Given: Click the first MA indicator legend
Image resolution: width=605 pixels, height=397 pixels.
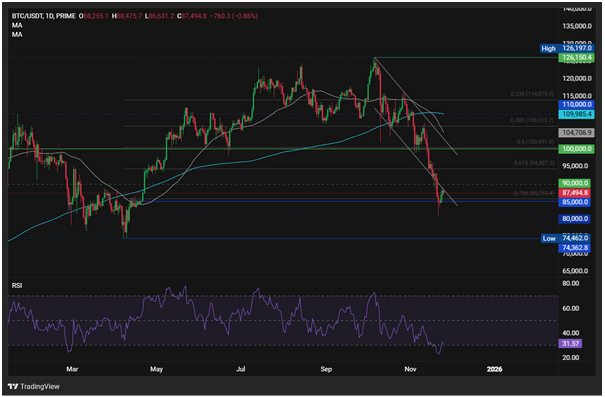Looking at the screenshot, I should coord(17,25).
